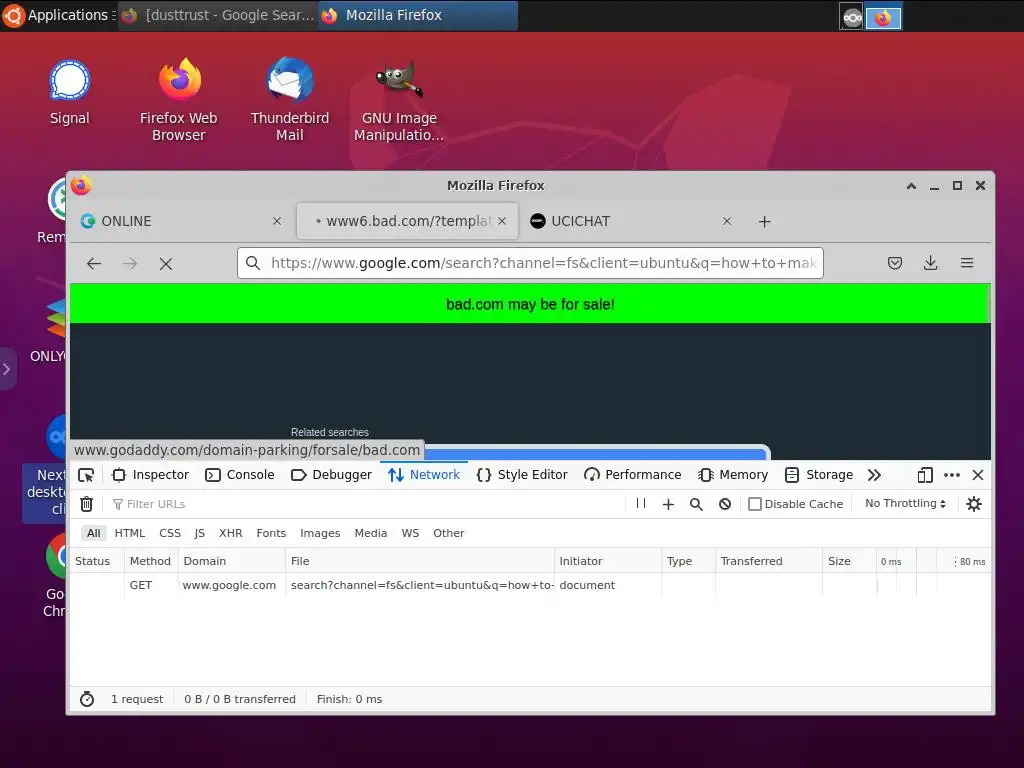This screenshot has height=768, width=1024.
Task: Go back with the browser back arrow
Action: 94,264
